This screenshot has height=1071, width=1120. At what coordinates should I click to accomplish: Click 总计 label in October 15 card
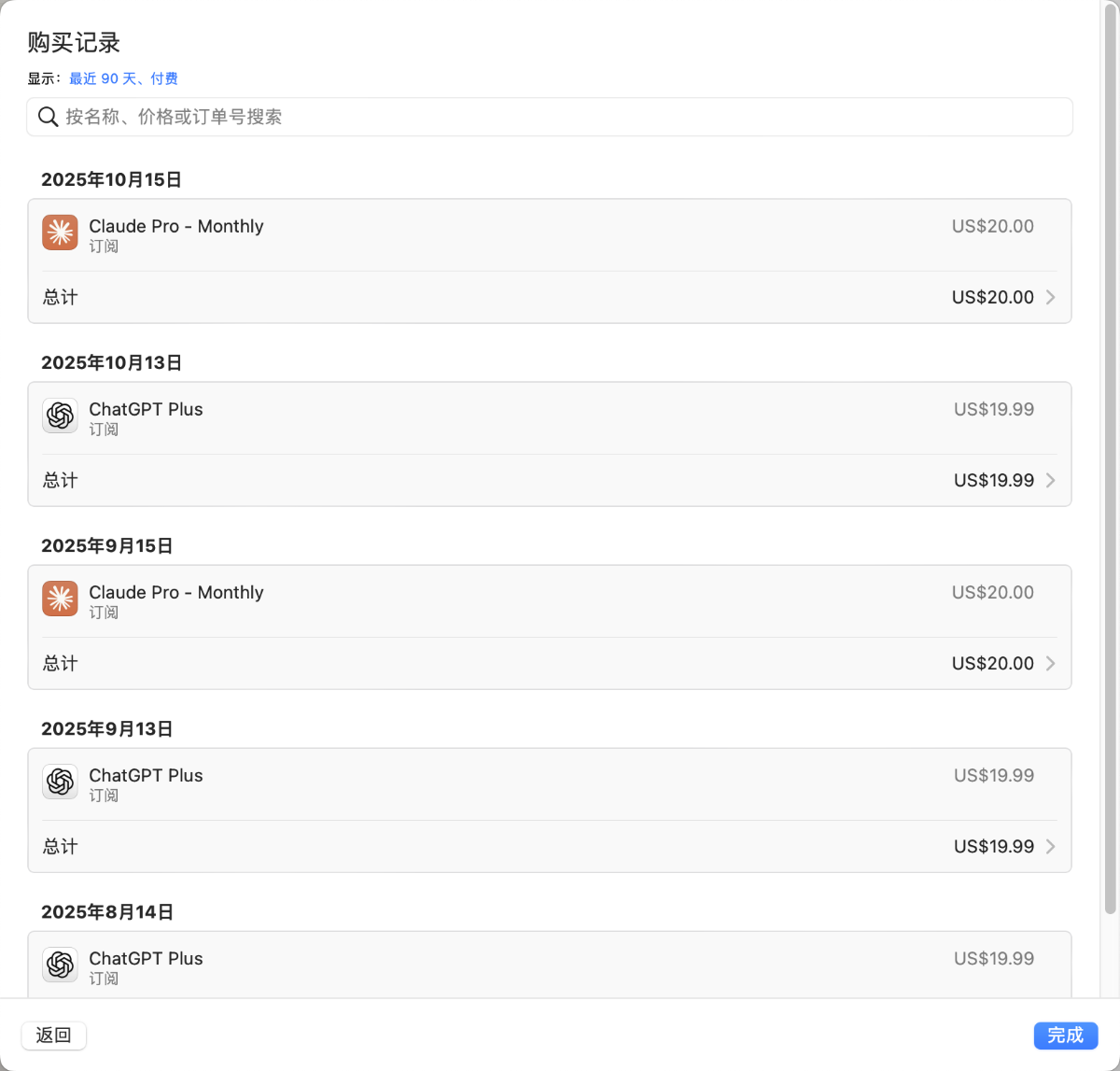(x=60, y=297)
